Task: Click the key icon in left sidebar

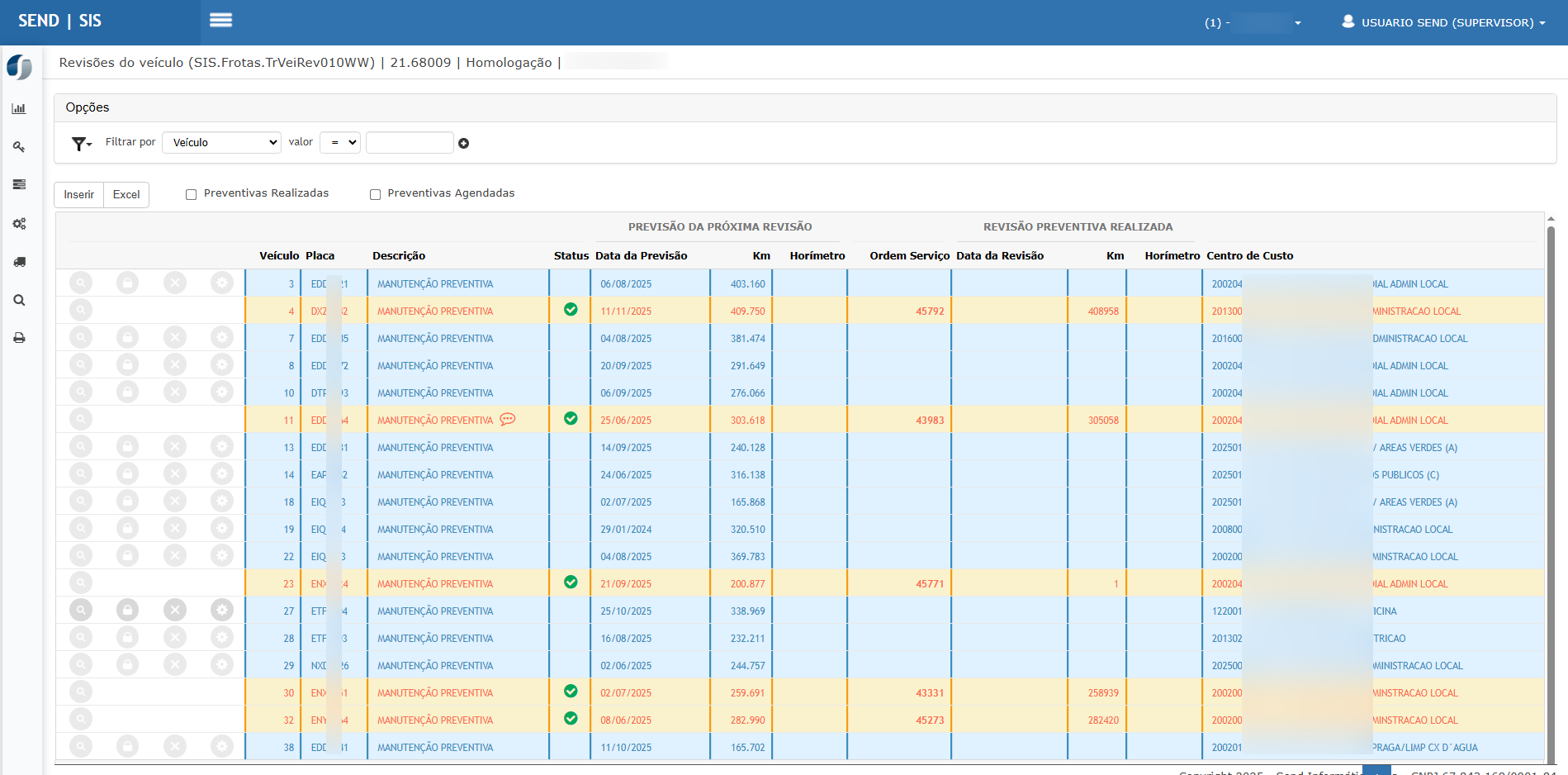Action: (x=19, y=147)
